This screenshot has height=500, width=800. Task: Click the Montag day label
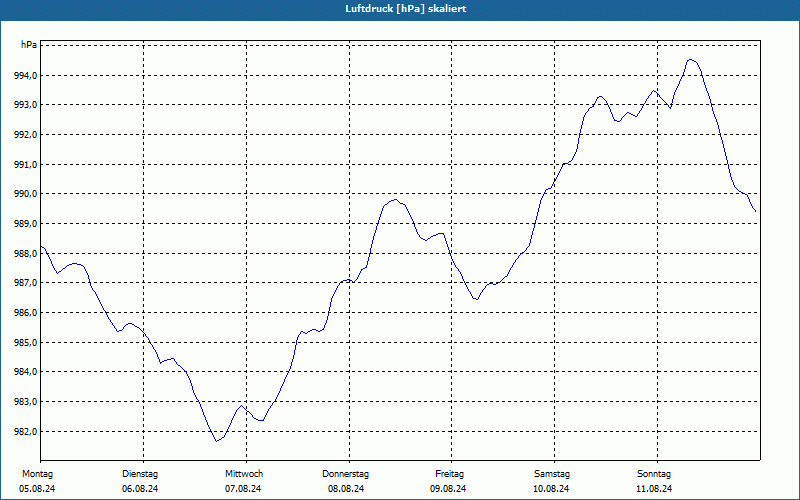point(37,474)
